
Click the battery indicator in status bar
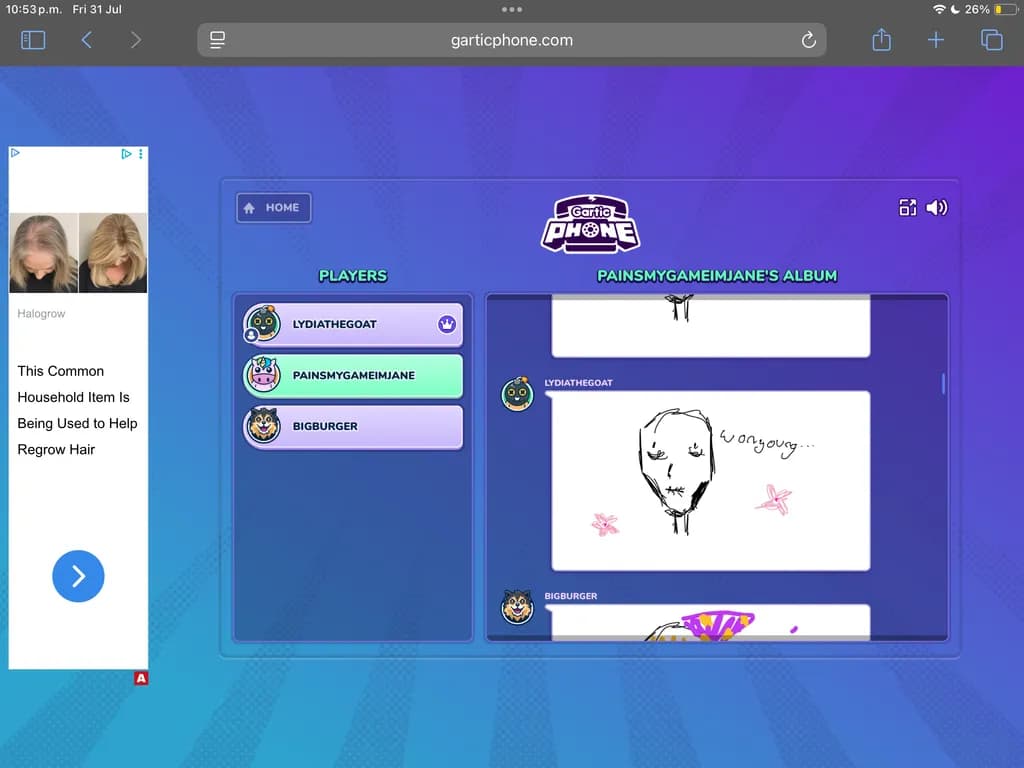tap(1006, 9)
